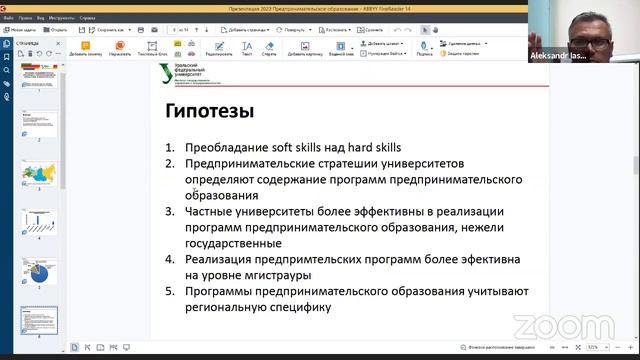Go to previous page with up arrow

point(197,30)
